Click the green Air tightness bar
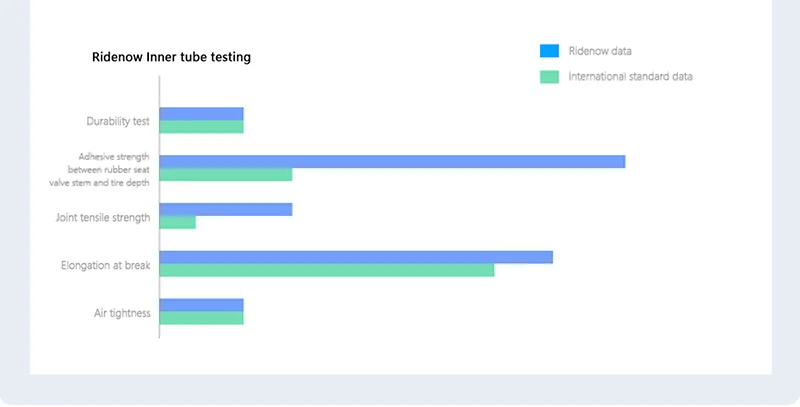Screen dimensions: 800x407 (x=202, y=318)
